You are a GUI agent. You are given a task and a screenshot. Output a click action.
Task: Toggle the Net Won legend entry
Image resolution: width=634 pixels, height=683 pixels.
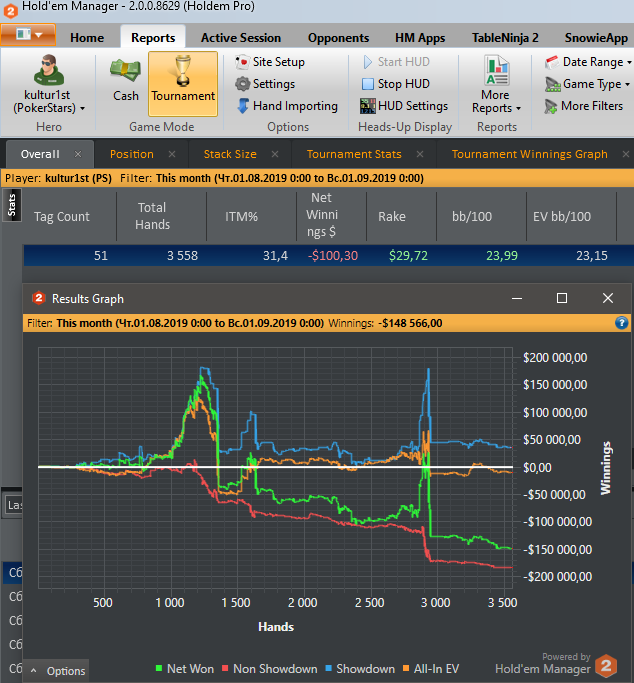[185, 669]
